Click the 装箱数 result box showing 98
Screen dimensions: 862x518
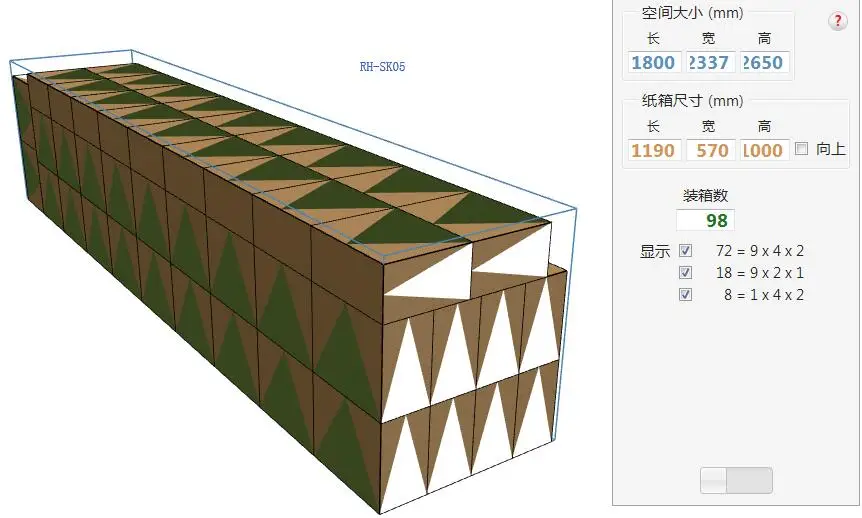[705, 221]
